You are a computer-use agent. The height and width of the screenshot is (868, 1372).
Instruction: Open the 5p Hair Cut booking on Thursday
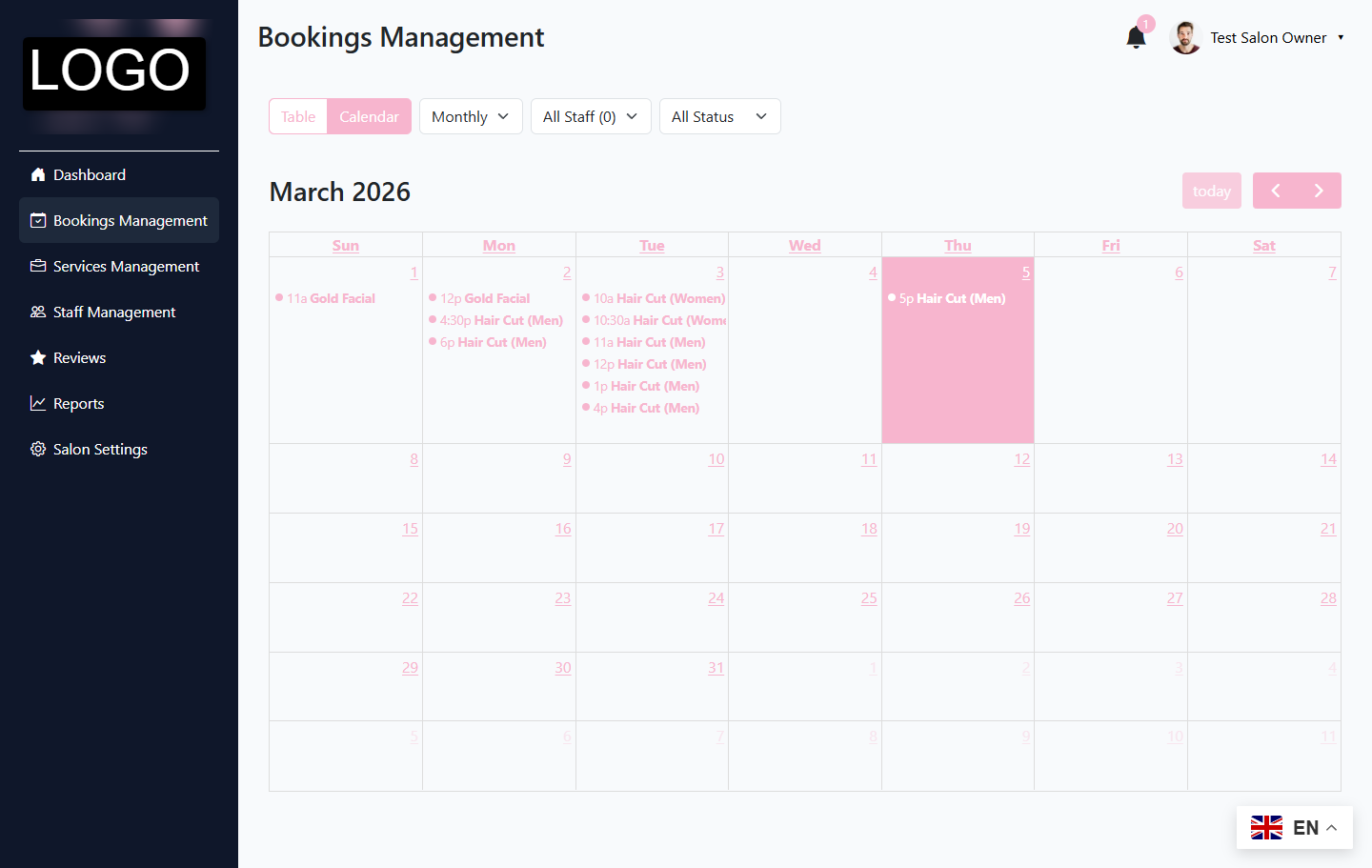948,297
